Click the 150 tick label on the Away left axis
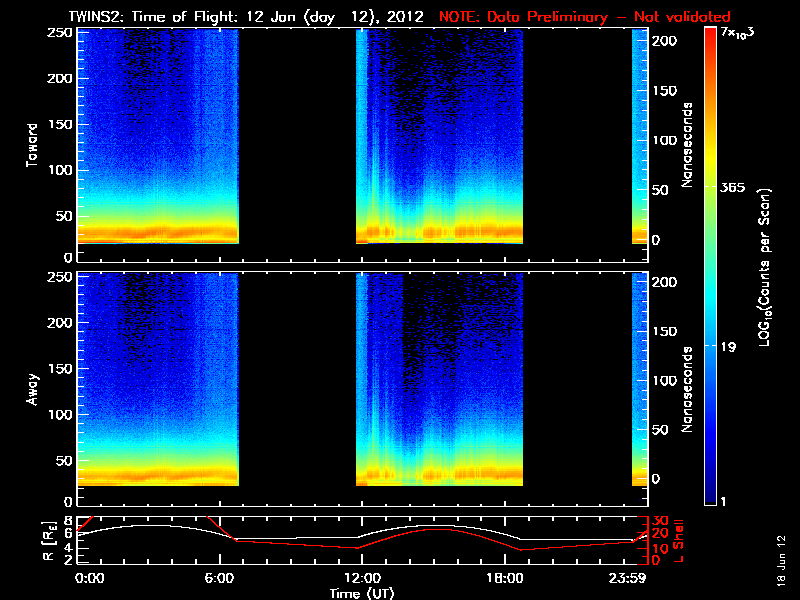 click(60, 368)
